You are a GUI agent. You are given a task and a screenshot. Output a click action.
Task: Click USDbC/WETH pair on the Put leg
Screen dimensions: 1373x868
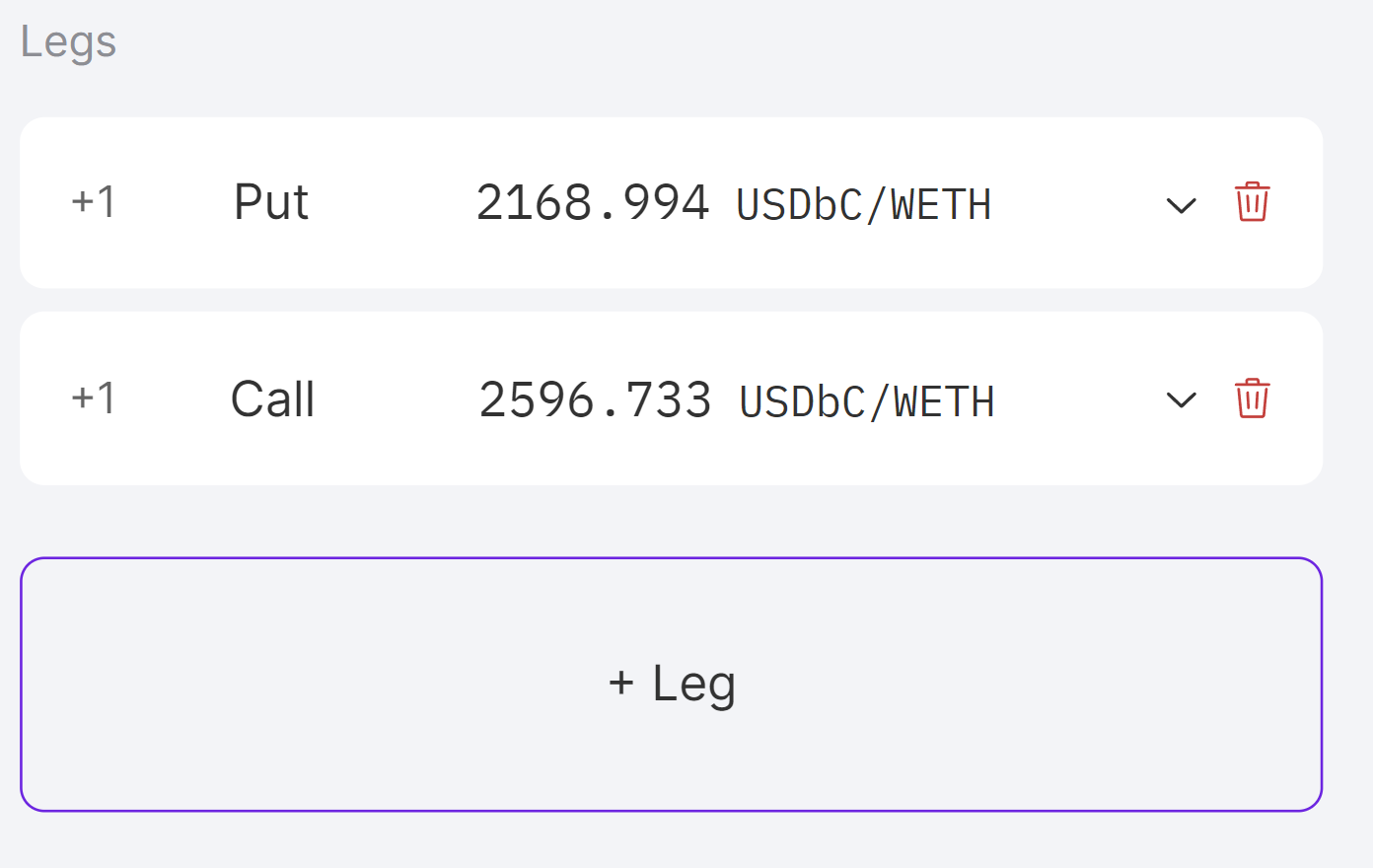863,205
